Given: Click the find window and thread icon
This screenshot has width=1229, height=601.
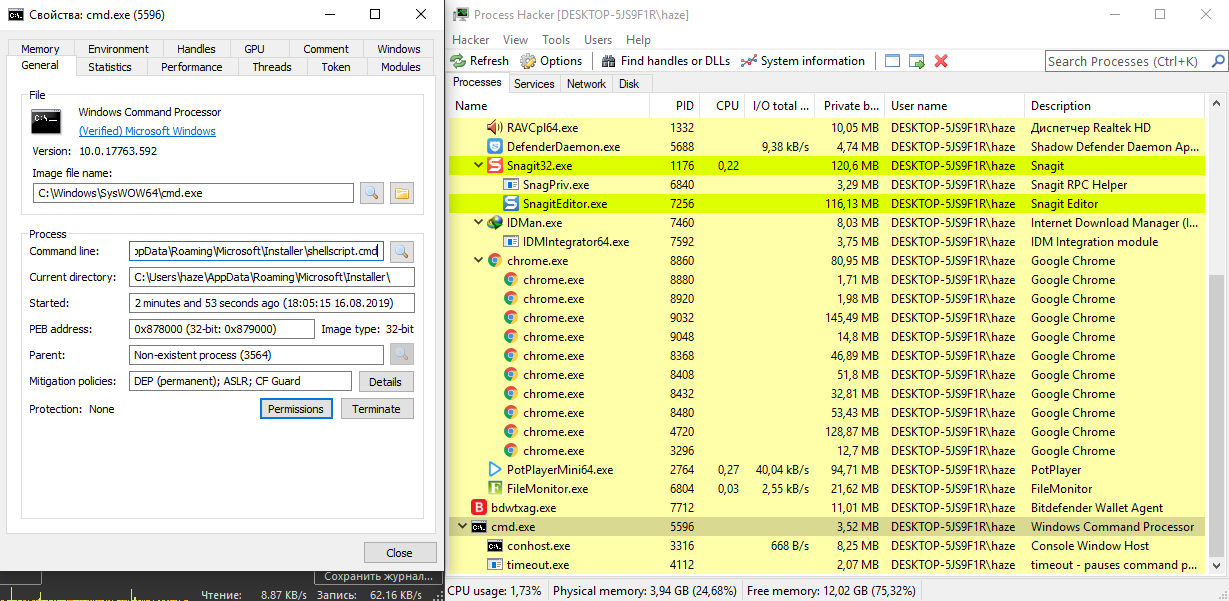Looking at the screenshot, I should pos(917,61).
